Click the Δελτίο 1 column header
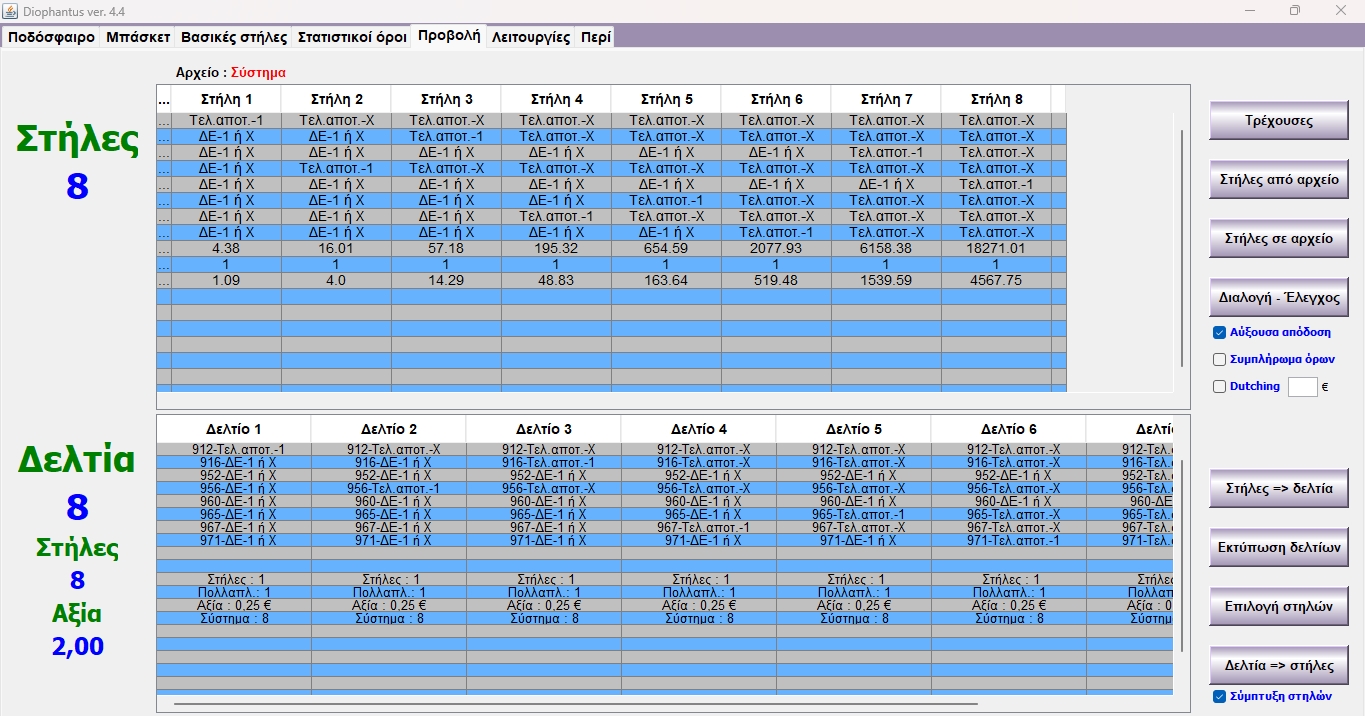 (x=233, y=429)
